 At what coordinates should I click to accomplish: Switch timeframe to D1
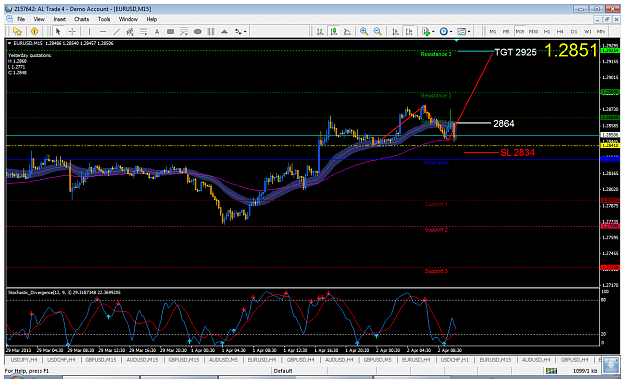574,31
